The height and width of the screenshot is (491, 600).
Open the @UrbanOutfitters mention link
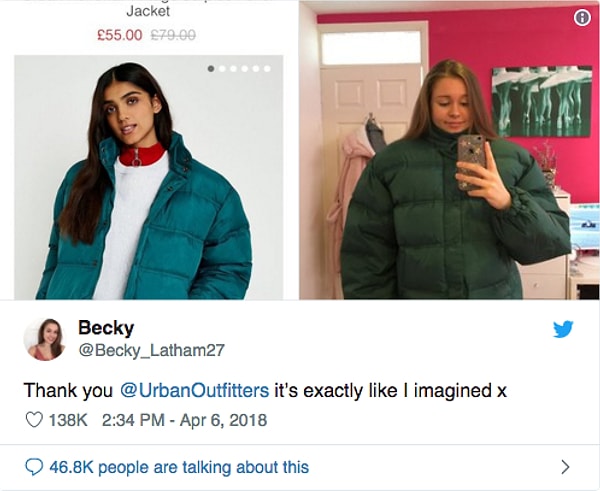(x=194, y=390)
